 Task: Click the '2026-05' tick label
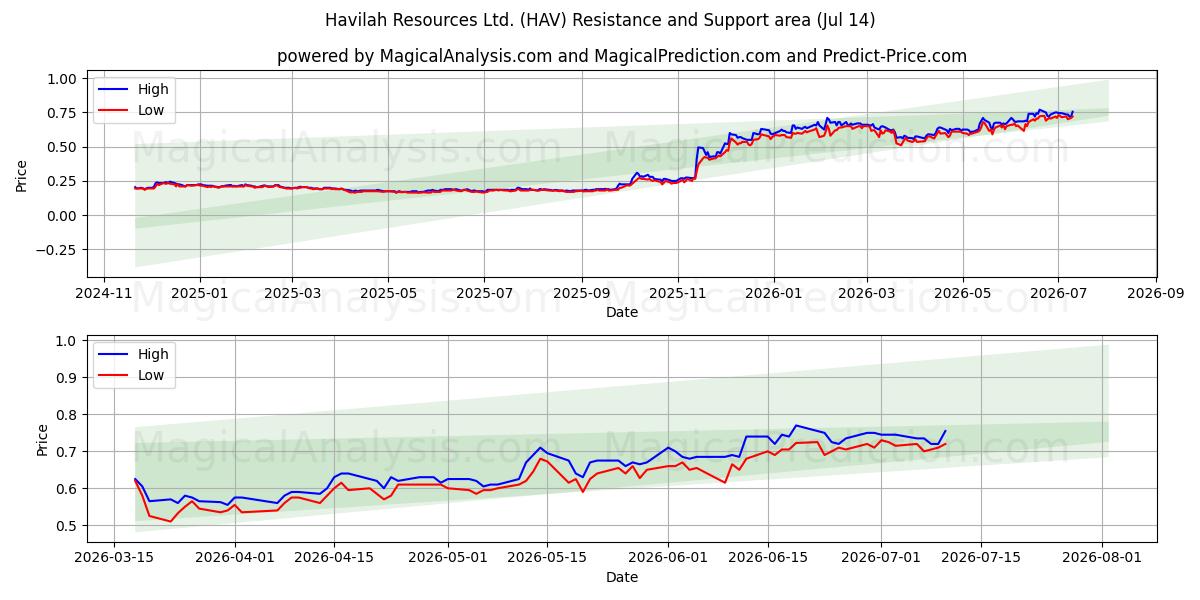(962, 293)
